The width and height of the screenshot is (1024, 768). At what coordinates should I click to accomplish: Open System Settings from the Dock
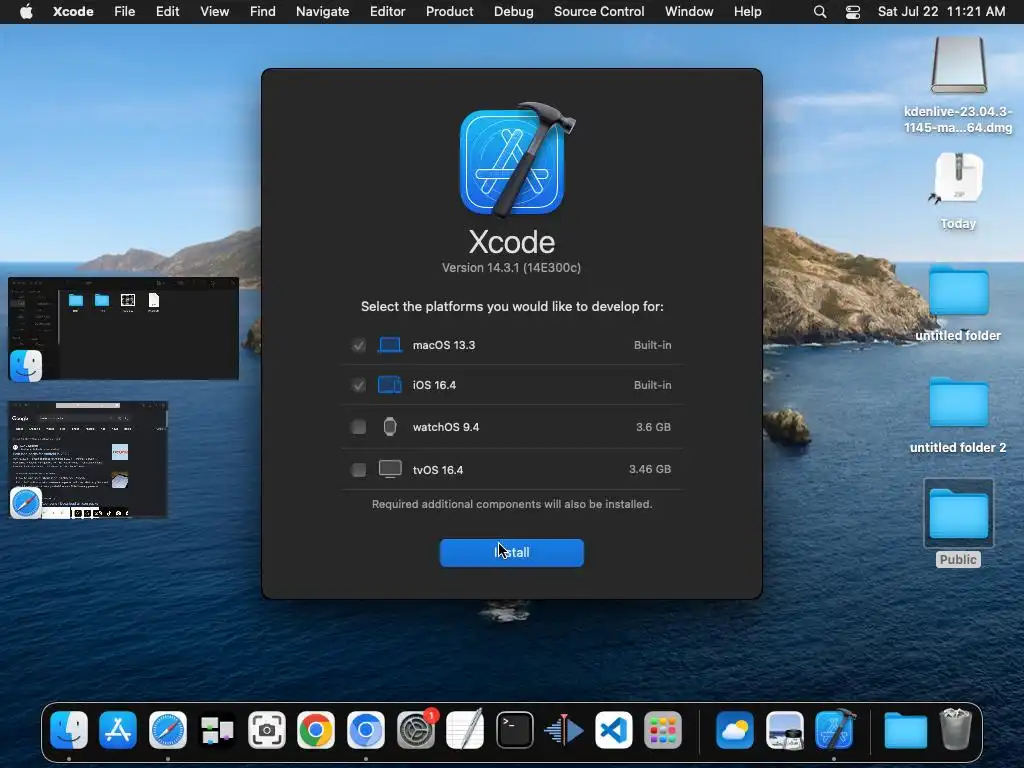(415, 729)
